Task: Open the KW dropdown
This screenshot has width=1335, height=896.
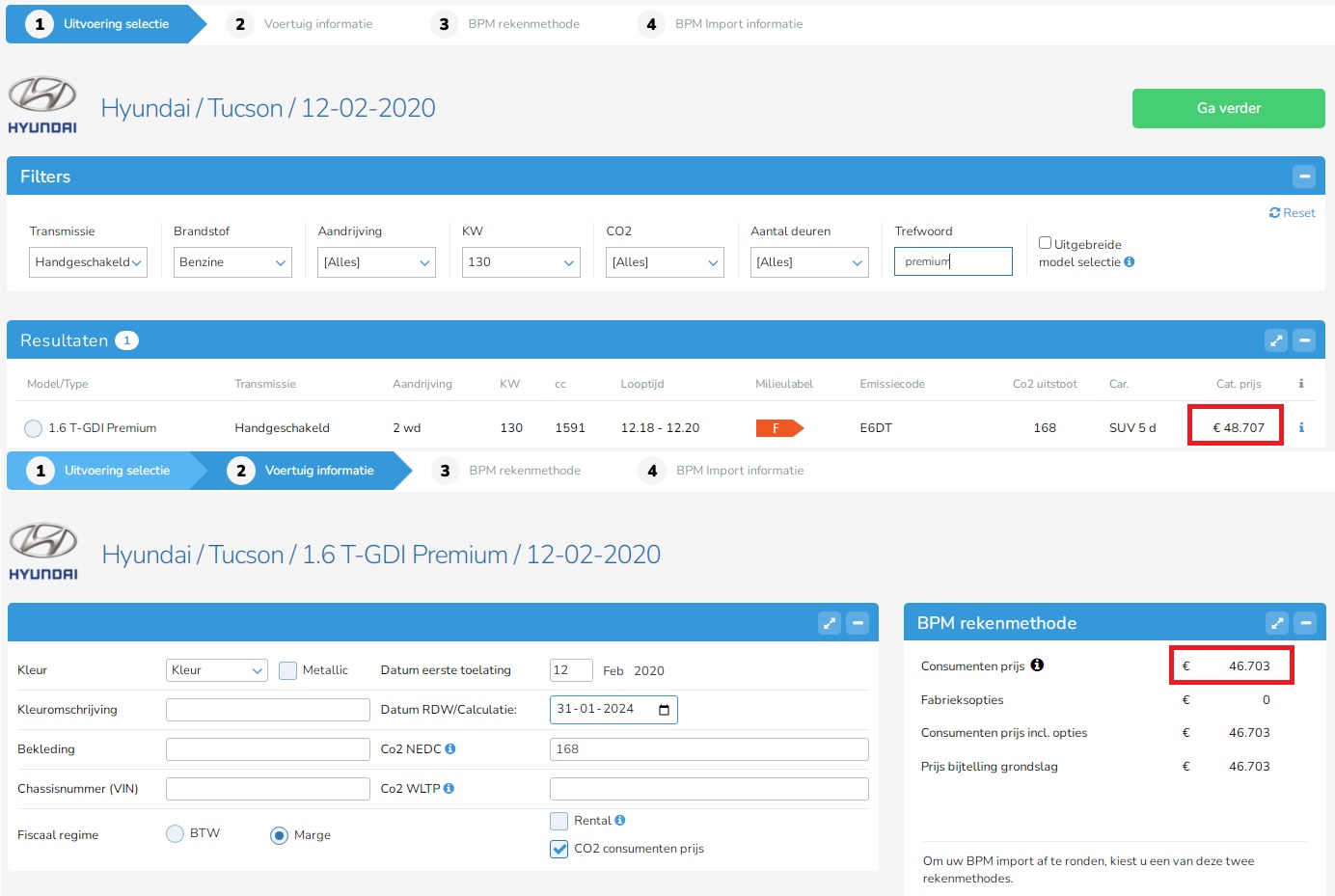Action: pyautogui.click(x=521, y=262)
